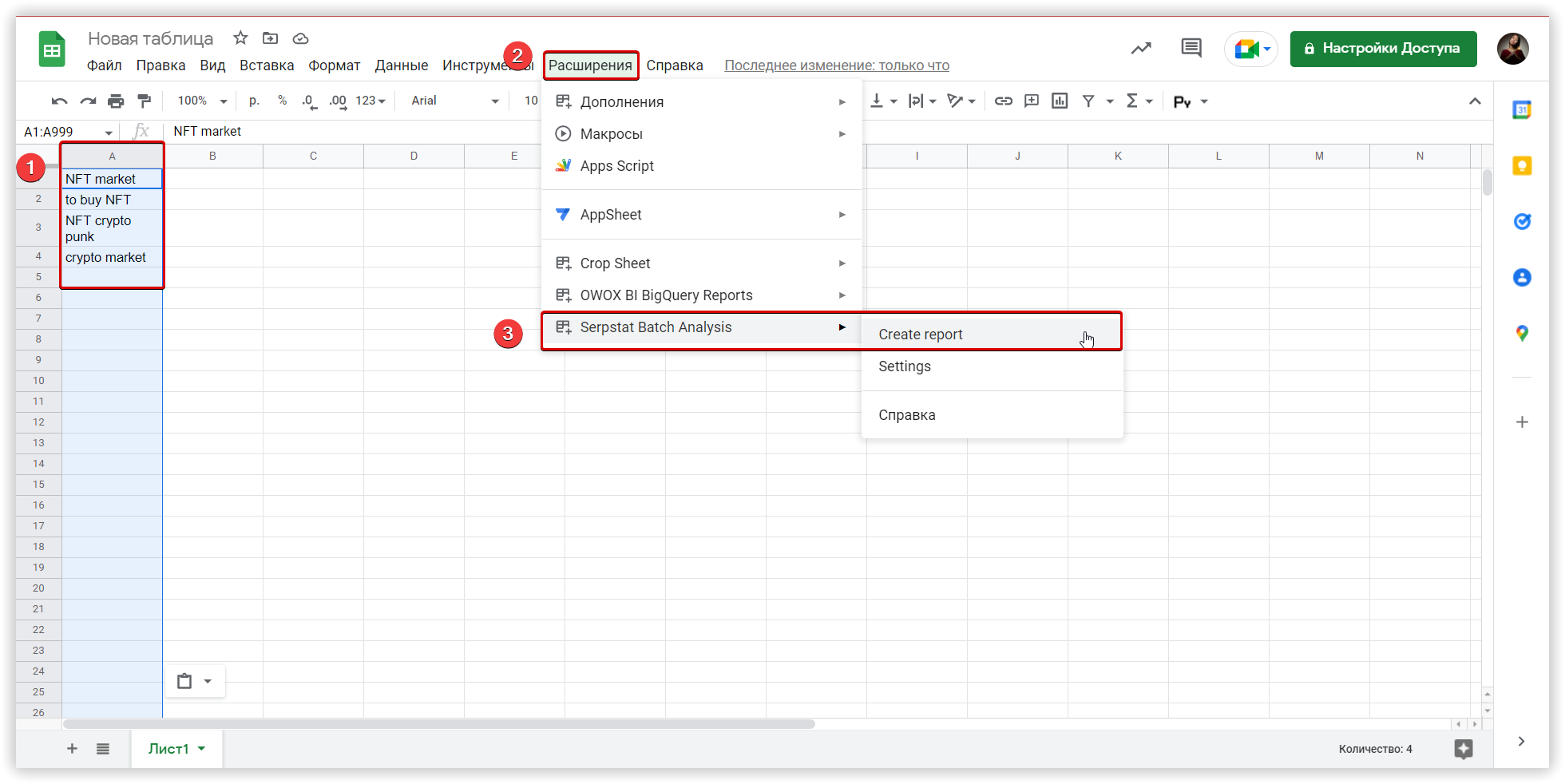Open the Файл menu

click(104, 65)
